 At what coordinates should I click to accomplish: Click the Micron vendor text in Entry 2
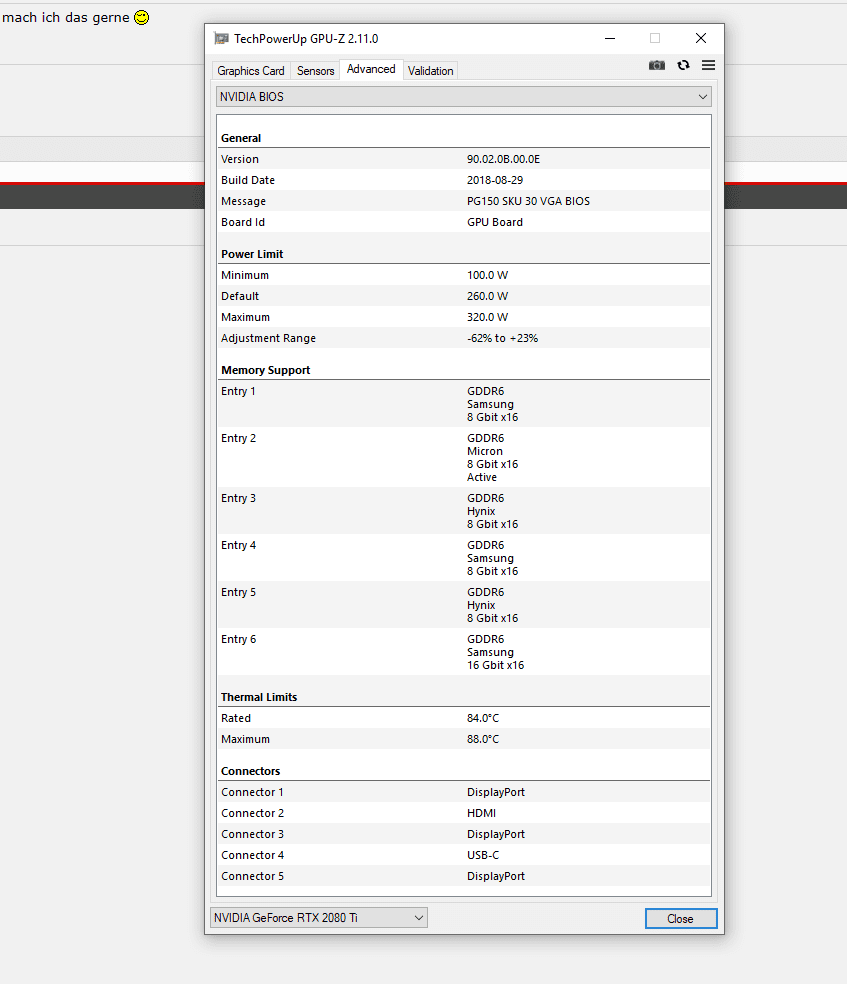pos(485,452)
